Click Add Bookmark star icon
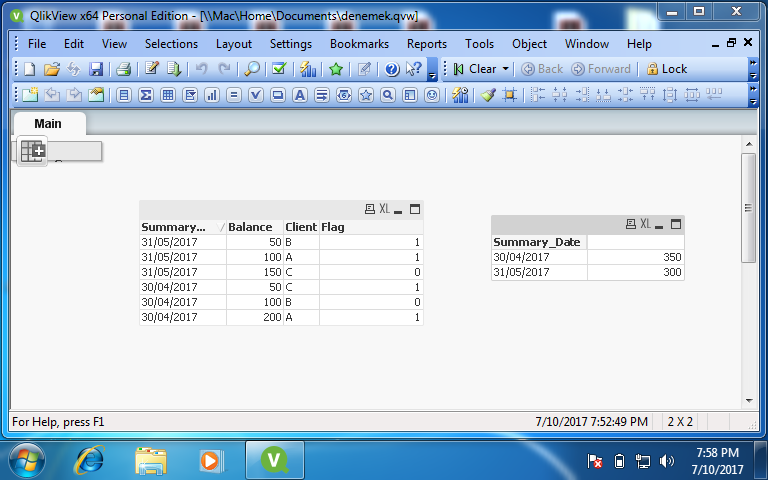 [336, 69]
